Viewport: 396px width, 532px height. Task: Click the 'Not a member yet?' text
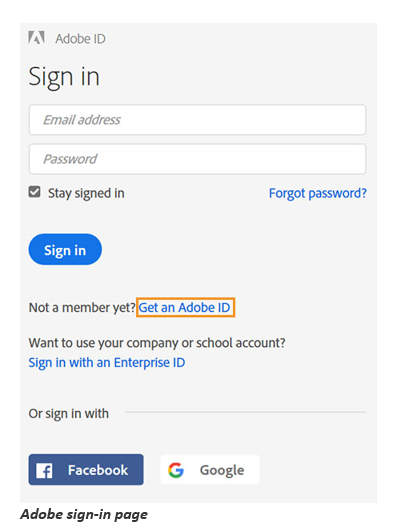[x=82, y=307]
